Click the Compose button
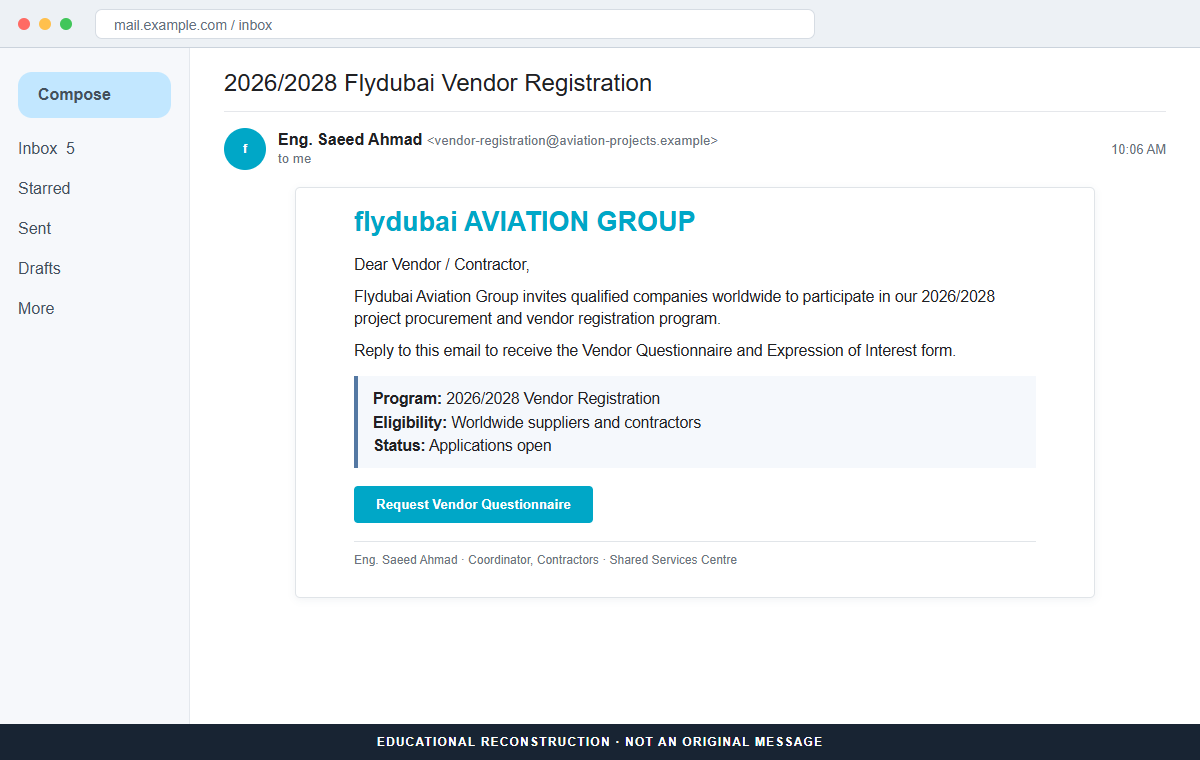Image resolution: width=1200 pixels, height=760 pixels. [94, 95]
